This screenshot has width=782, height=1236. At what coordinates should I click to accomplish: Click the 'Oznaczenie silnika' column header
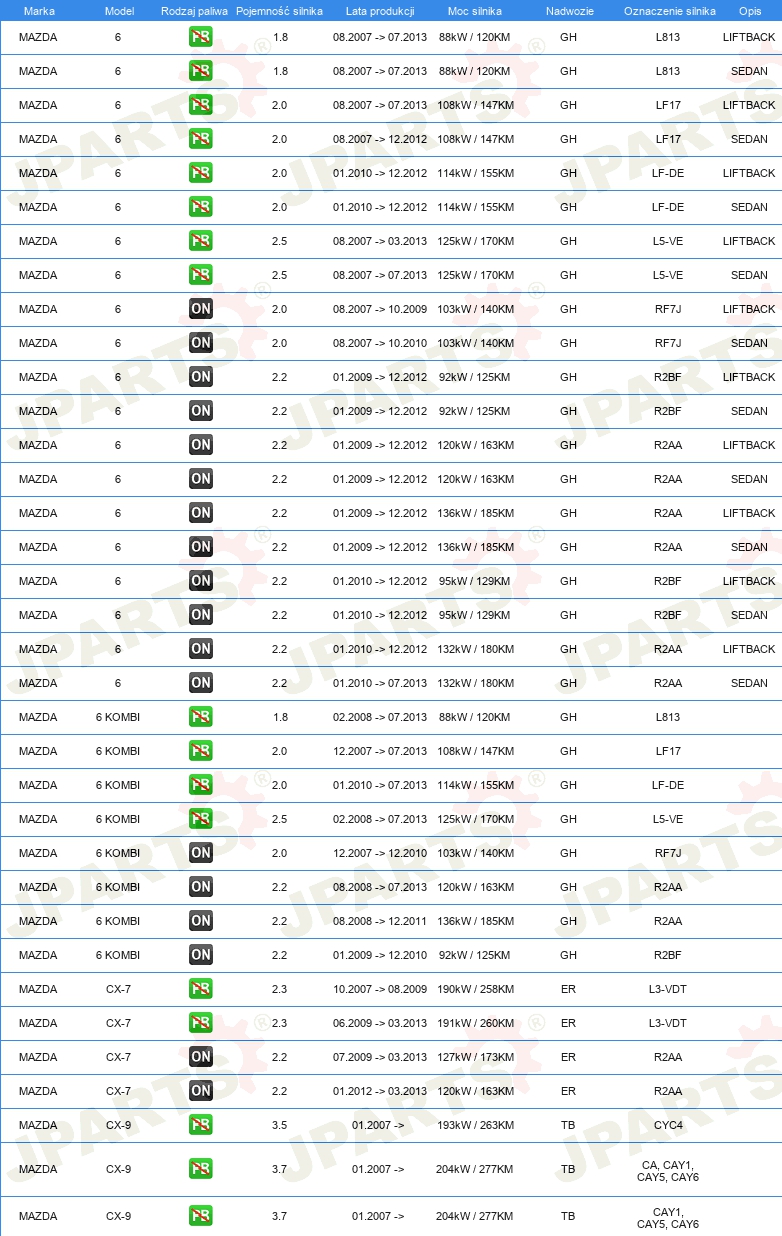tap(669, 11)
